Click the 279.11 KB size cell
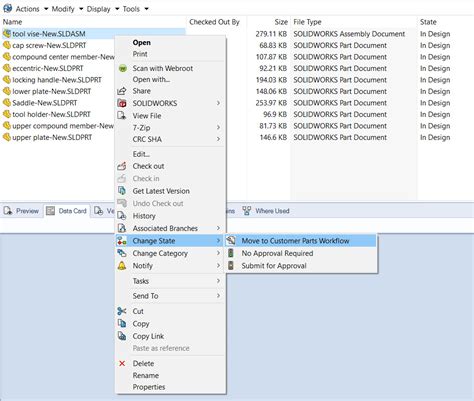 coord(271,34)
